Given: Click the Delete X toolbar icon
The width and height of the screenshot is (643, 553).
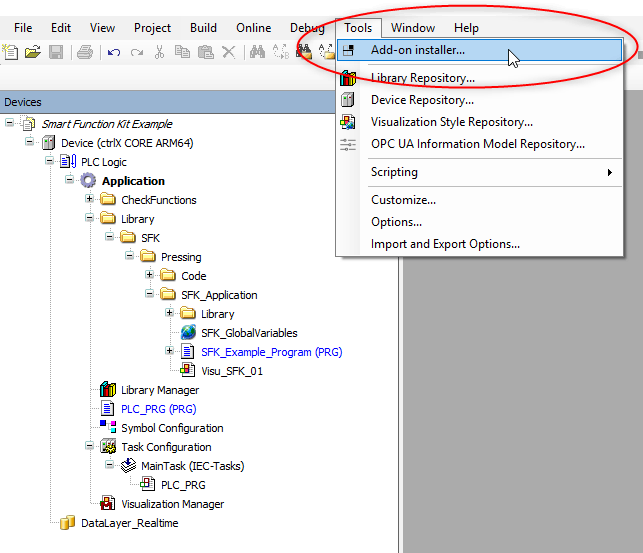Looking at the screenshot, I should (228, 52).
